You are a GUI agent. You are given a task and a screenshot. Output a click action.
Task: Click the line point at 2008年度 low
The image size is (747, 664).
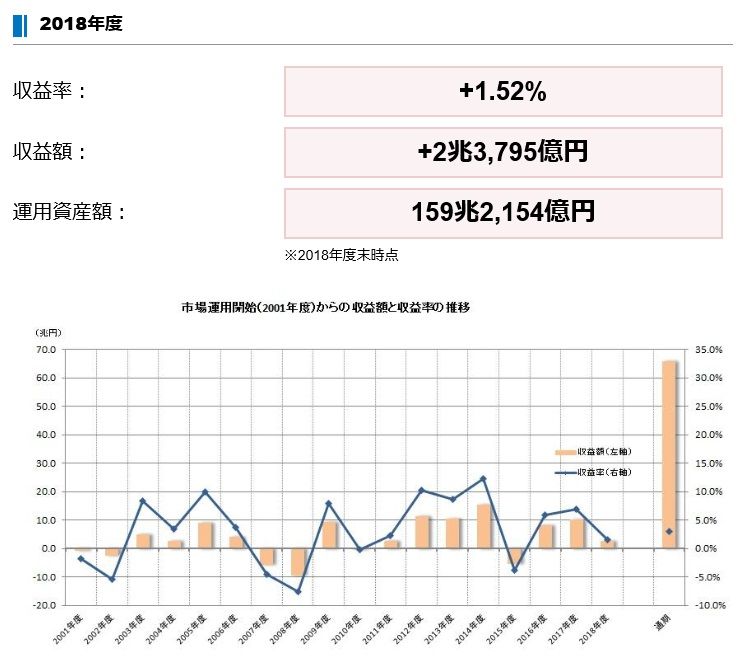click(x=297, y=591)
